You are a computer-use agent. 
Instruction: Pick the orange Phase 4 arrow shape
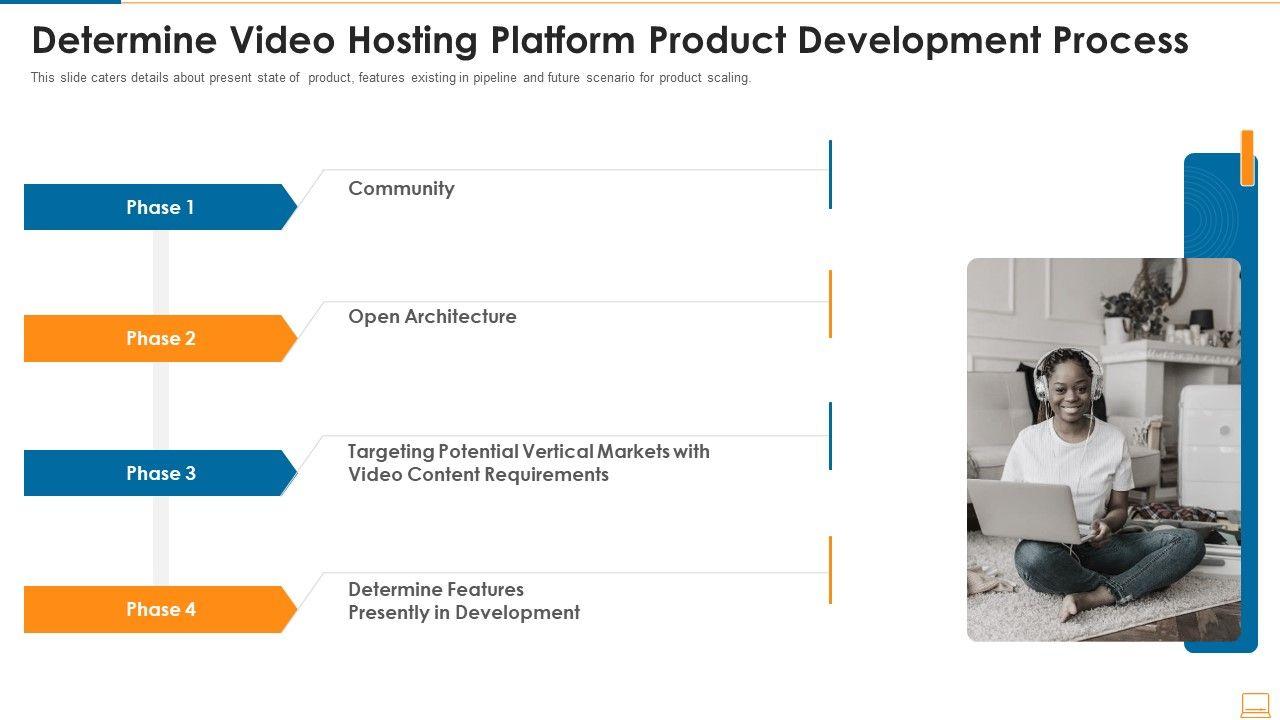160,609
